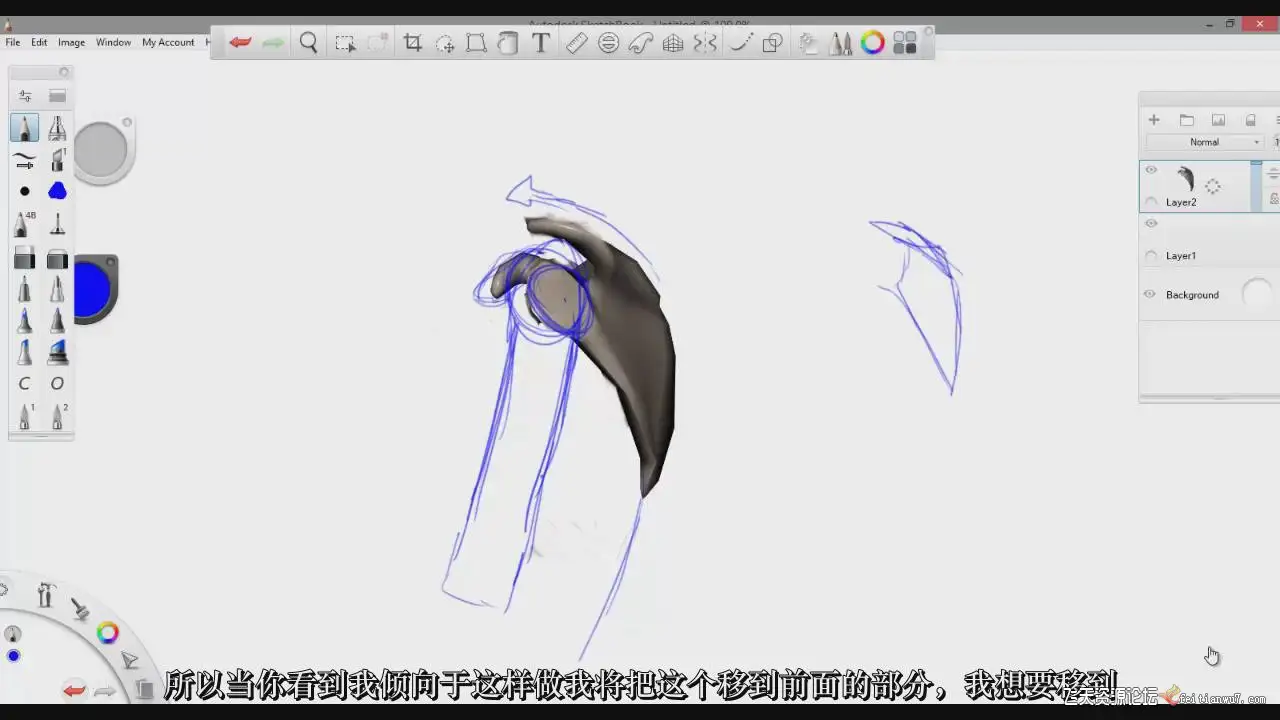Viewport: 1280px width, 720px height.
Task: Open the brush library icon
Action: pyautogui.click(x=57, y=96)
